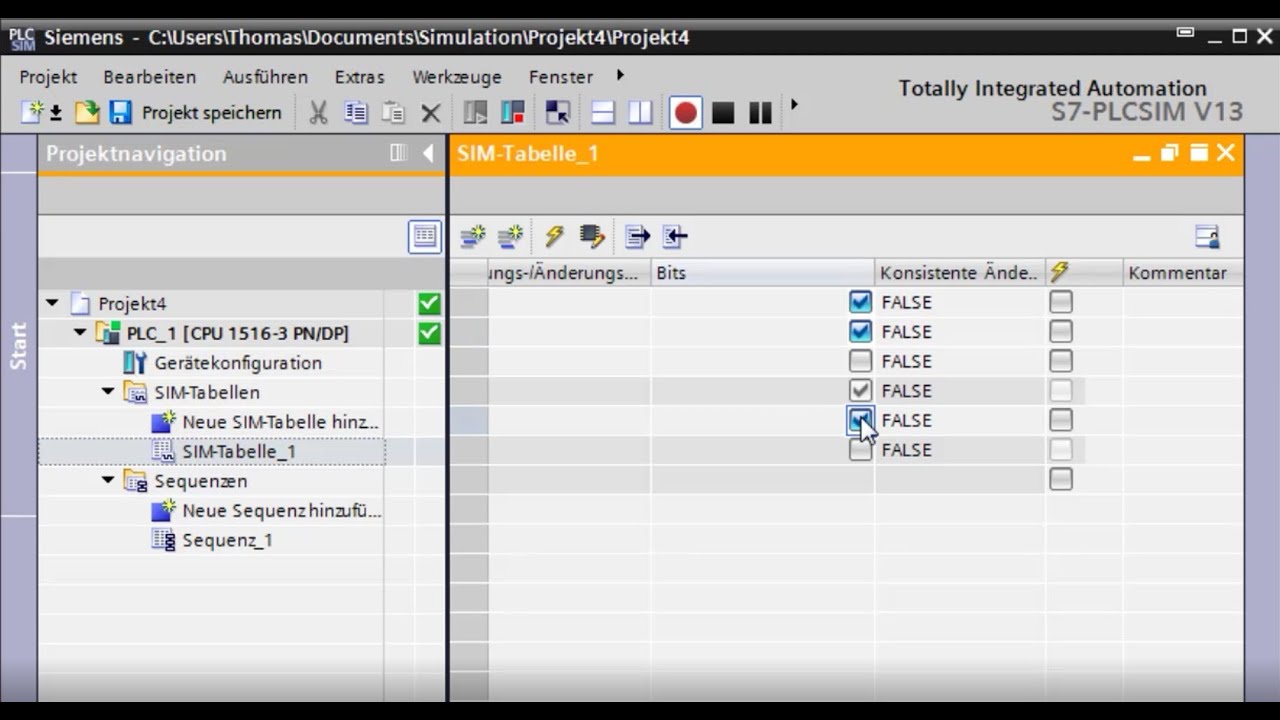Stop recording with the black square button
Screen dimensions: 1280x720
(723, 113)
